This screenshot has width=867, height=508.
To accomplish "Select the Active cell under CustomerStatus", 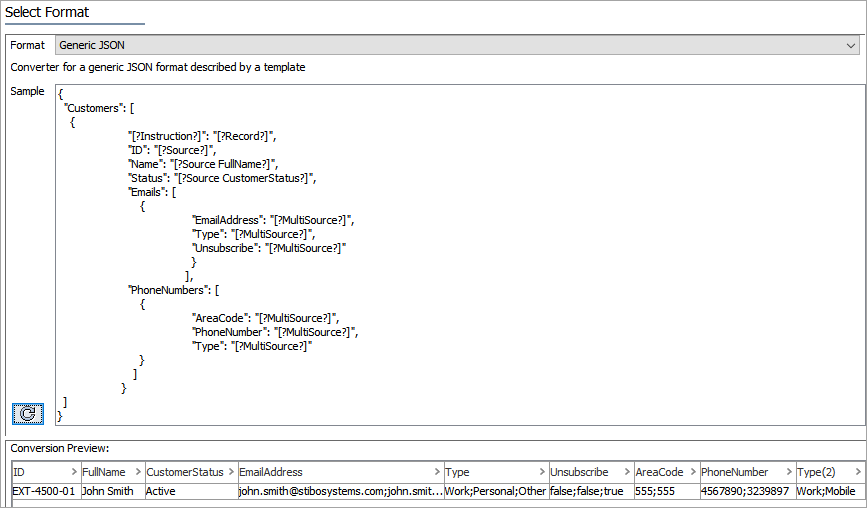I will tap(188, 491).
